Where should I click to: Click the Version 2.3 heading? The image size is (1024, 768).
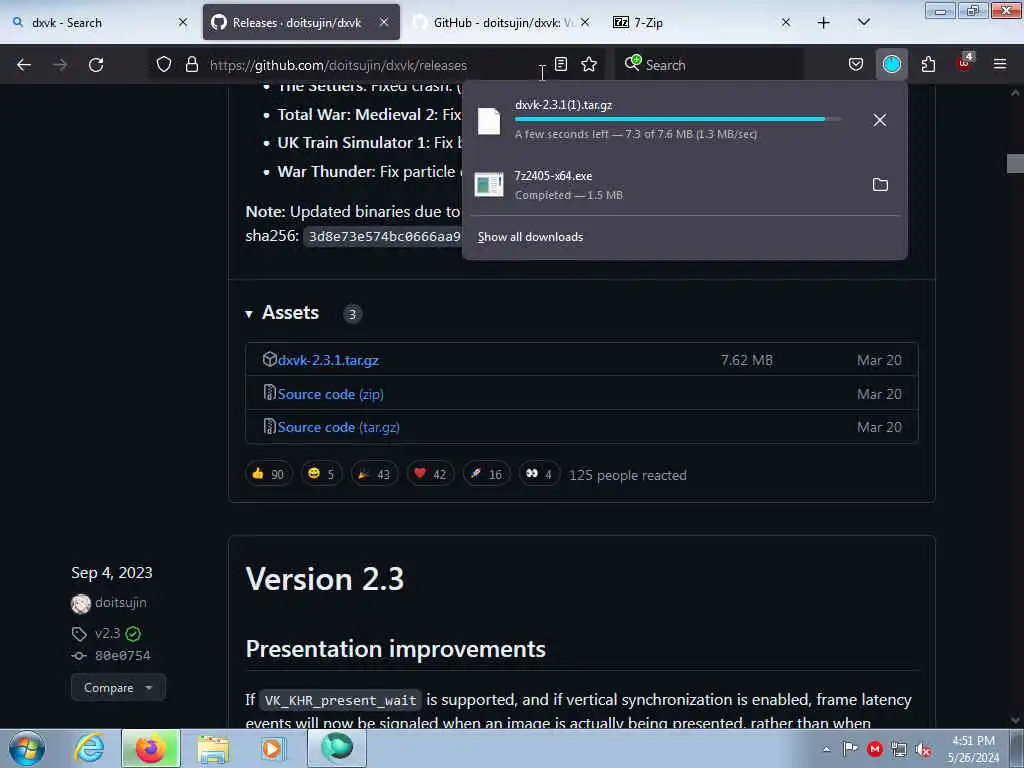(x=325, y=579)
